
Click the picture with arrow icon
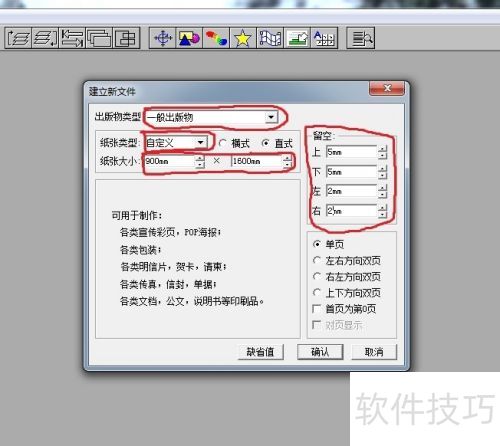coord(297,38)
